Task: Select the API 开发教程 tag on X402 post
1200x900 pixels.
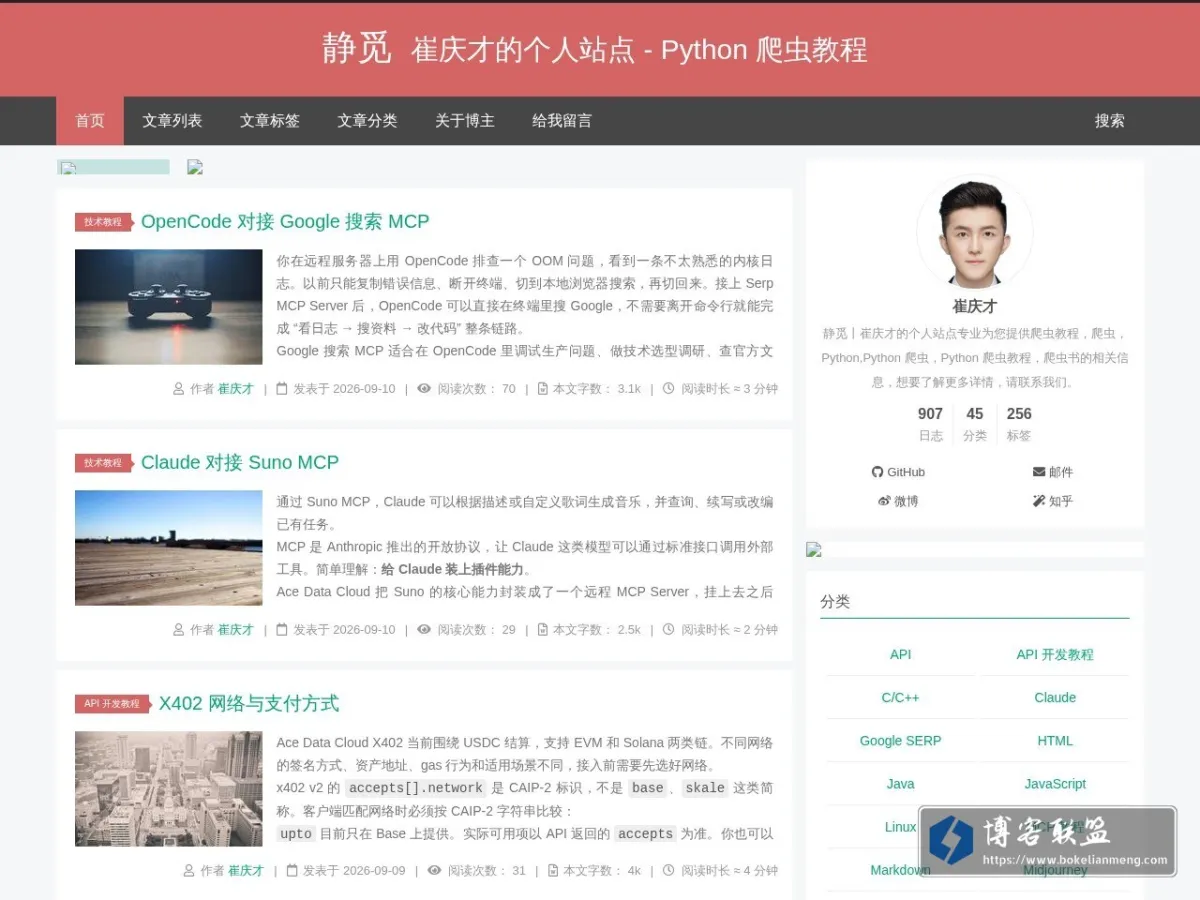Action: [x=112, y=704]
